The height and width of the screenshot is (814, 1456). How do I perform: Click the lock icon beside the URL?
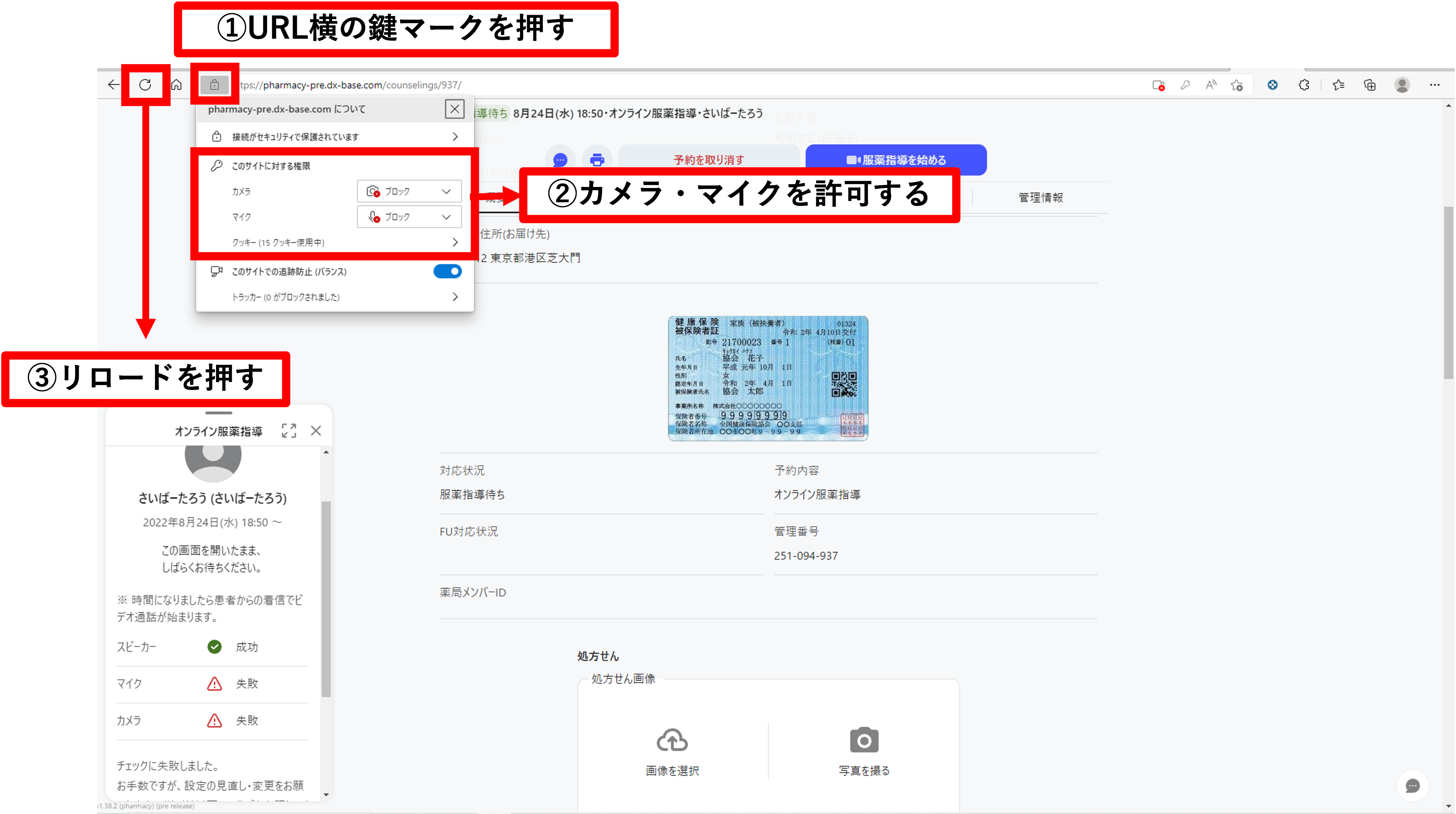(214, 85)
